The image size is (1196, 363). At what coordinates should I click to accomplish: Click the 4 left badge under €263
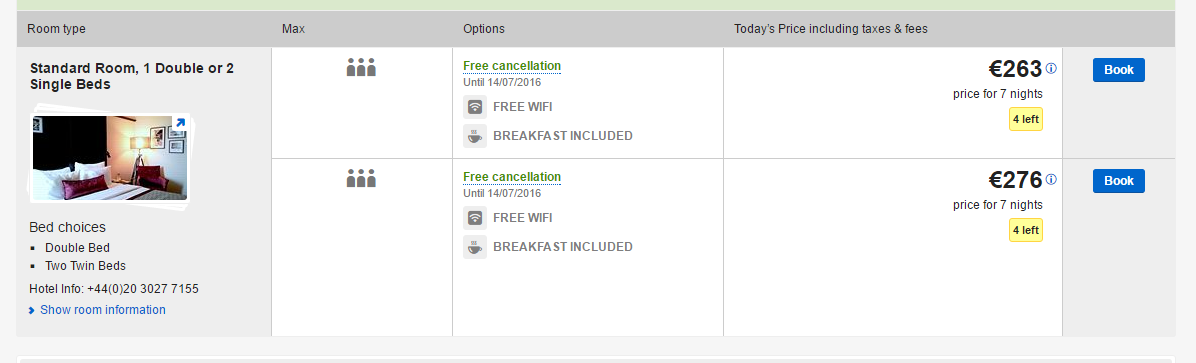(x=1025, y=119)
